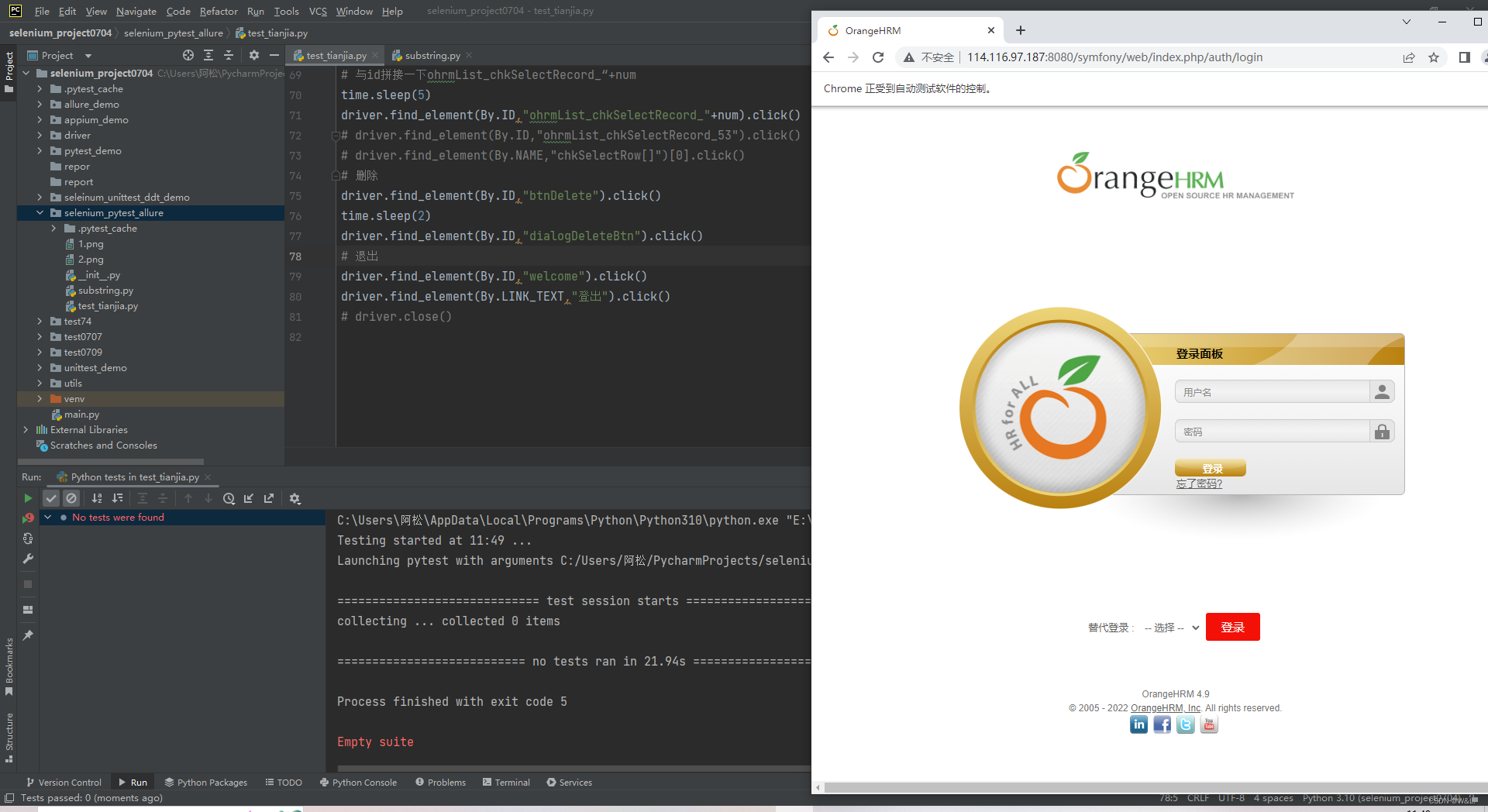Expand venv folder
This screenshot has height=812, width=1488.
coord(40,398)
